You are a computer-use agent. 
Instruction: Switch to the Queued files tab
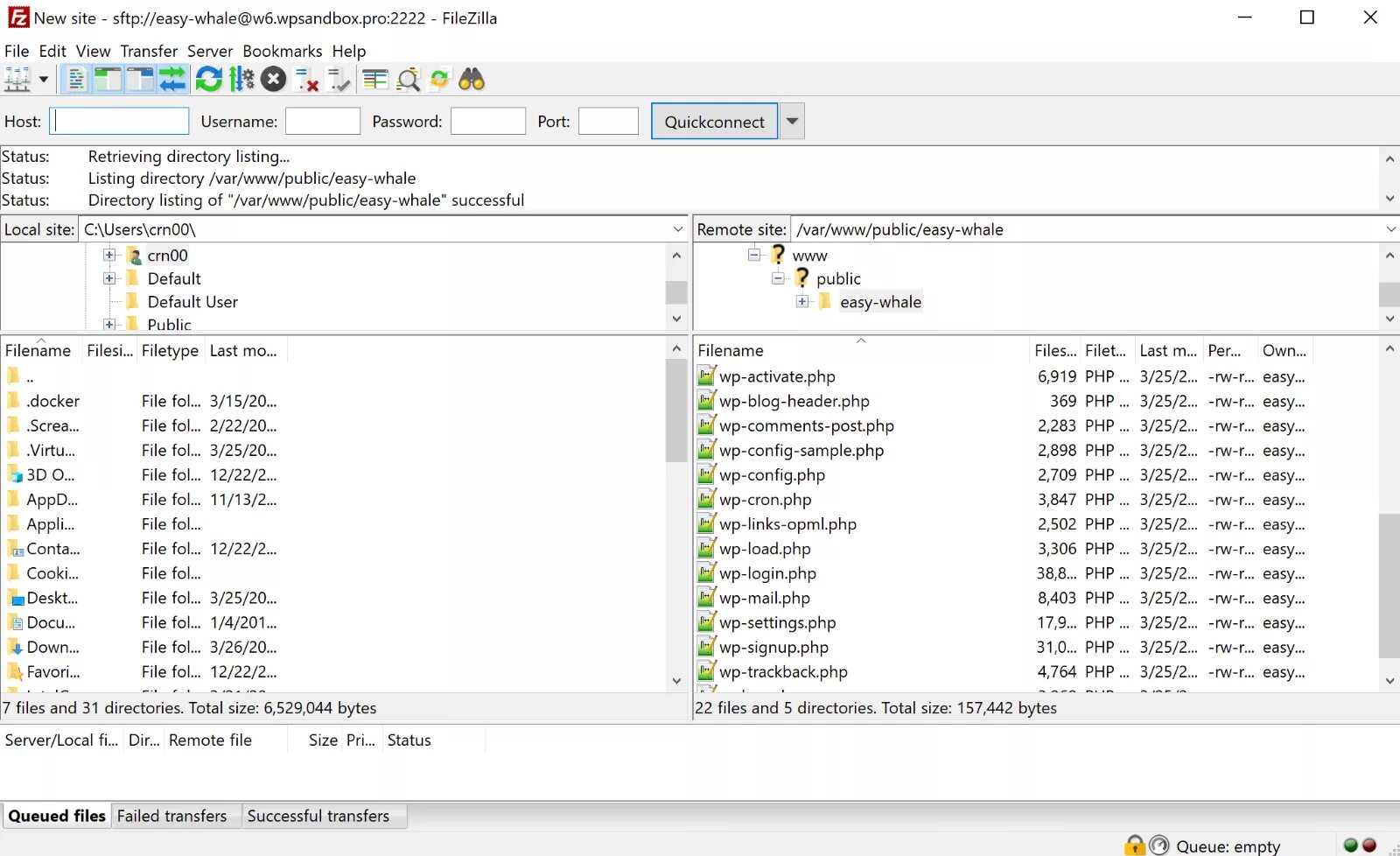(x=57, y=816)
